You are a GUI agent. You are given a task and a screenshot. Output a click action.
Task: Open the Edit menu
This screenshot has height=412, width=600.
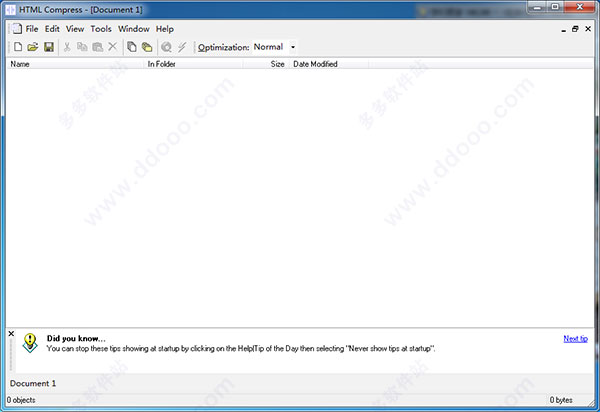point(52,29)
